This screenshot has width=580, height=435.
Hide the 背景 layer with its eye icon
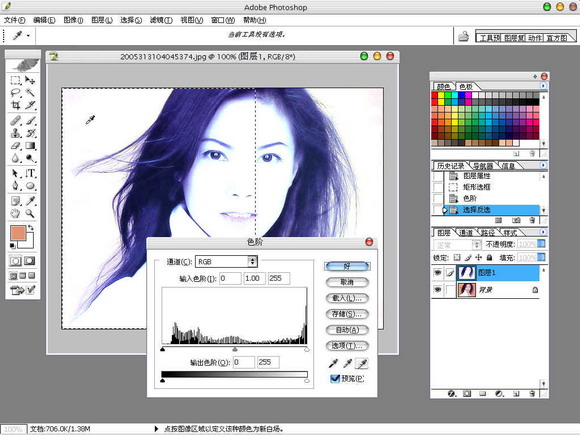[438, 289]
